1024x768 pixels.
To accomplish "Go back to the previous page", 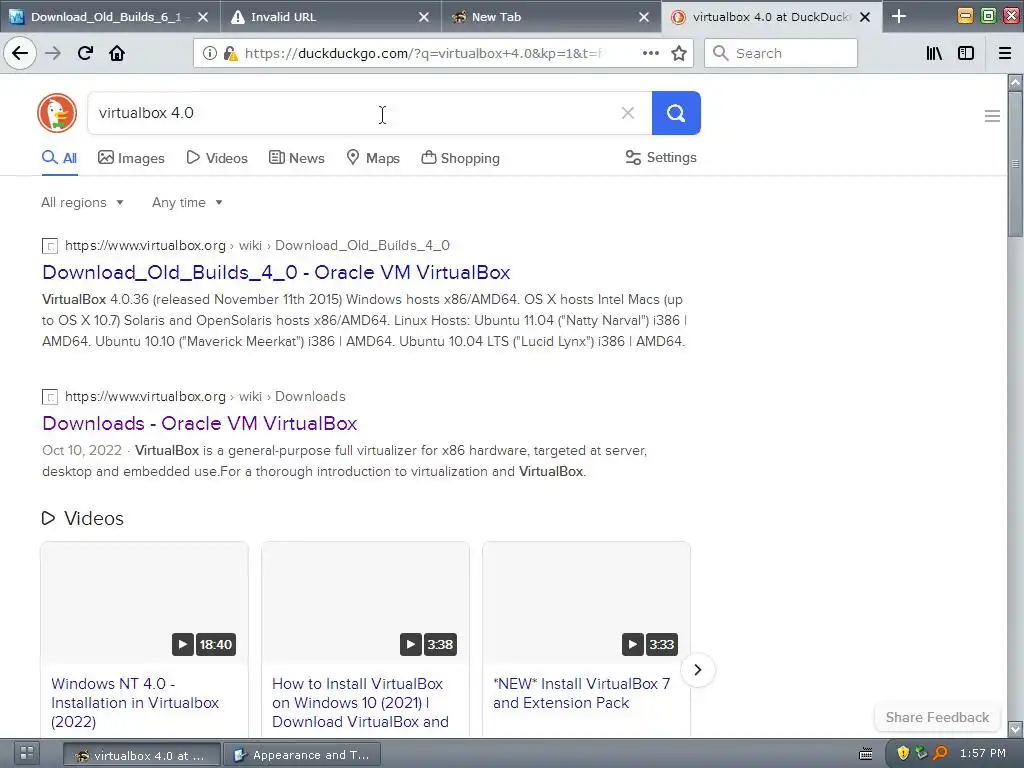I will (20, 53).
